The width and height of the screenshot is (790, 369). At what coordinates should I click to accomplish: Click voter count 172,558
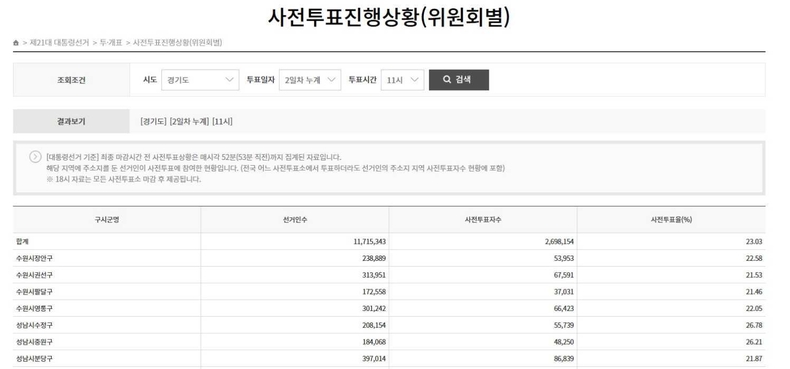point(374,292)
